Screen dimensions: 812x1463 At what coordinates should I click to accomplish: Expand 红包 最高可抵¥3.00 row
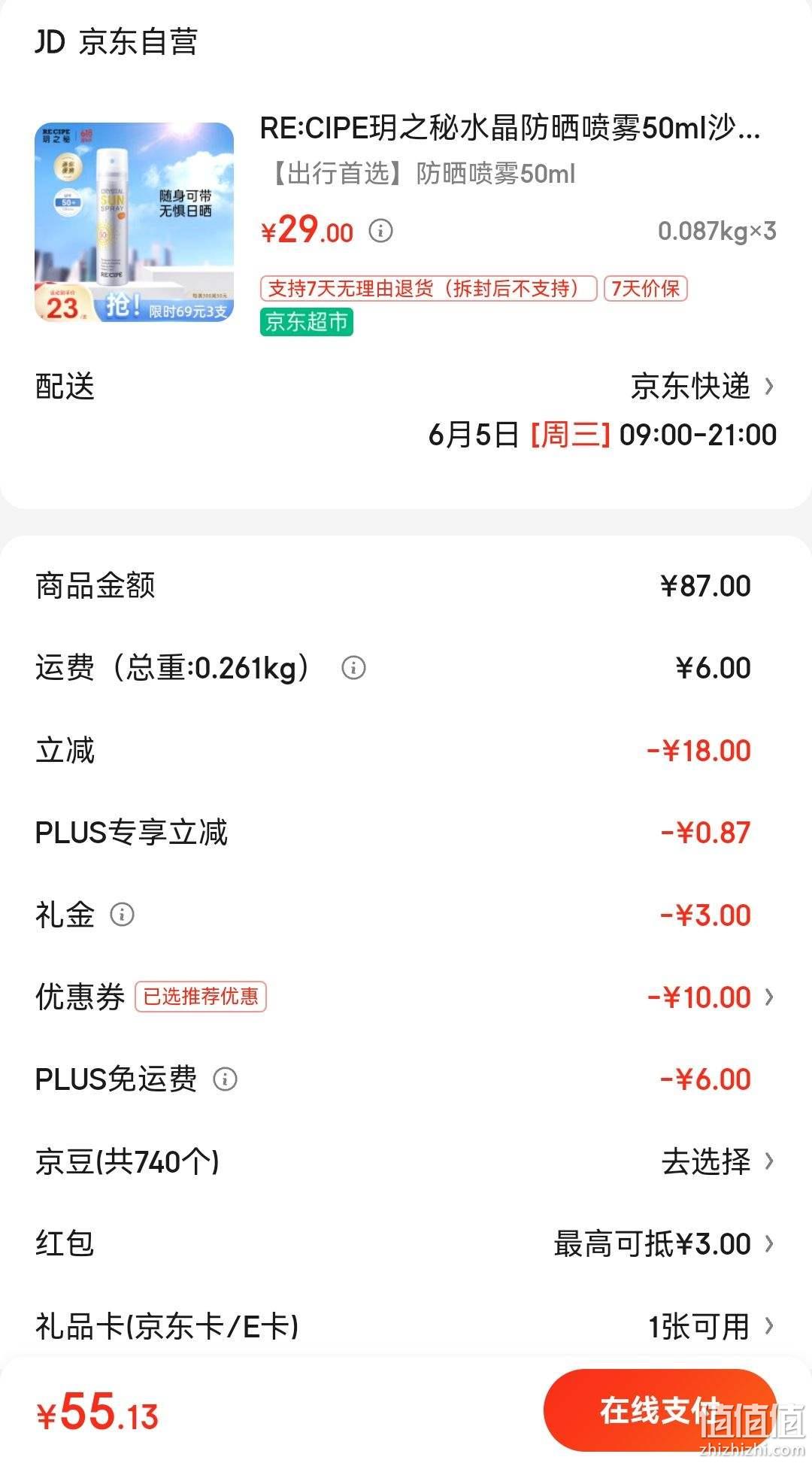(406, 1244)
